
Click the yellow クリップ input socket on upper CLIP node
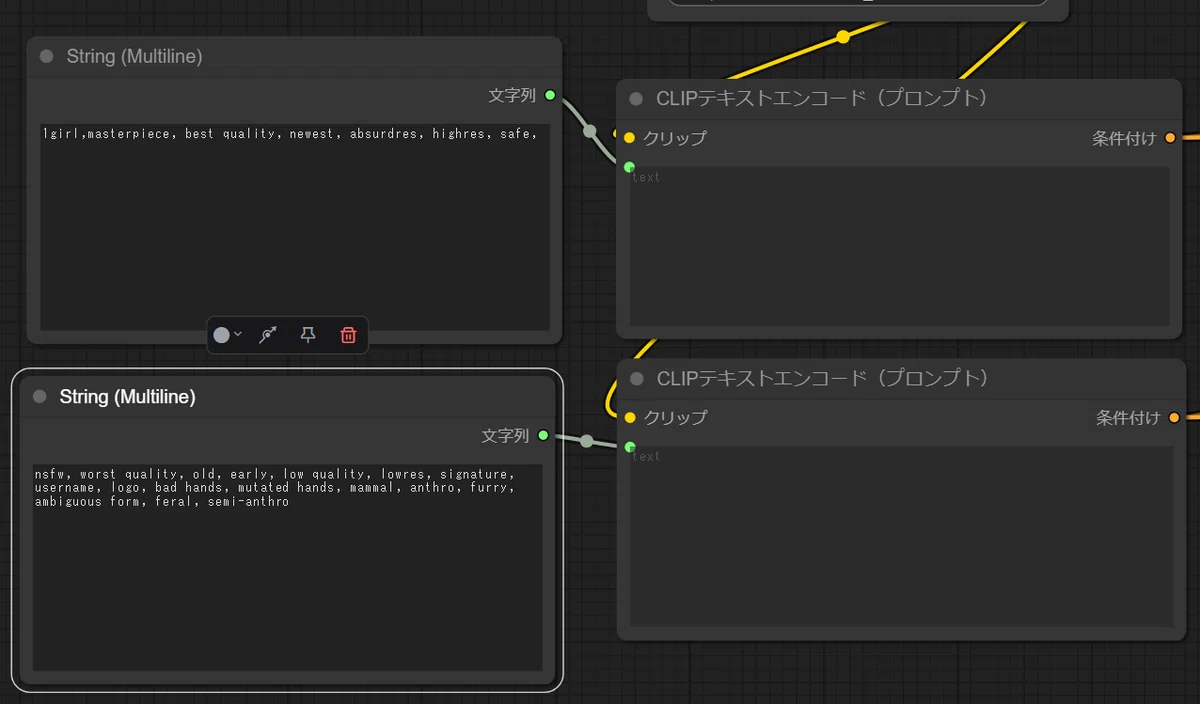click(629, 138)
